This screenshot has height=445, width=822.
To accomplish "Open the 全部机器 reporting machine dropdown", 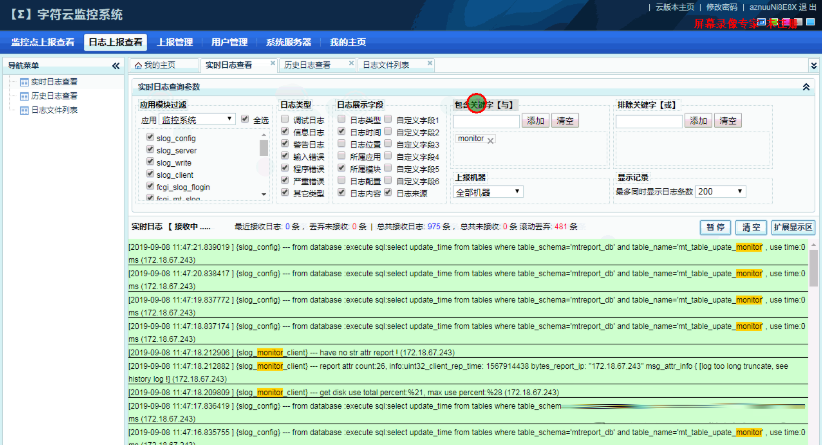I will pos(498,191).
